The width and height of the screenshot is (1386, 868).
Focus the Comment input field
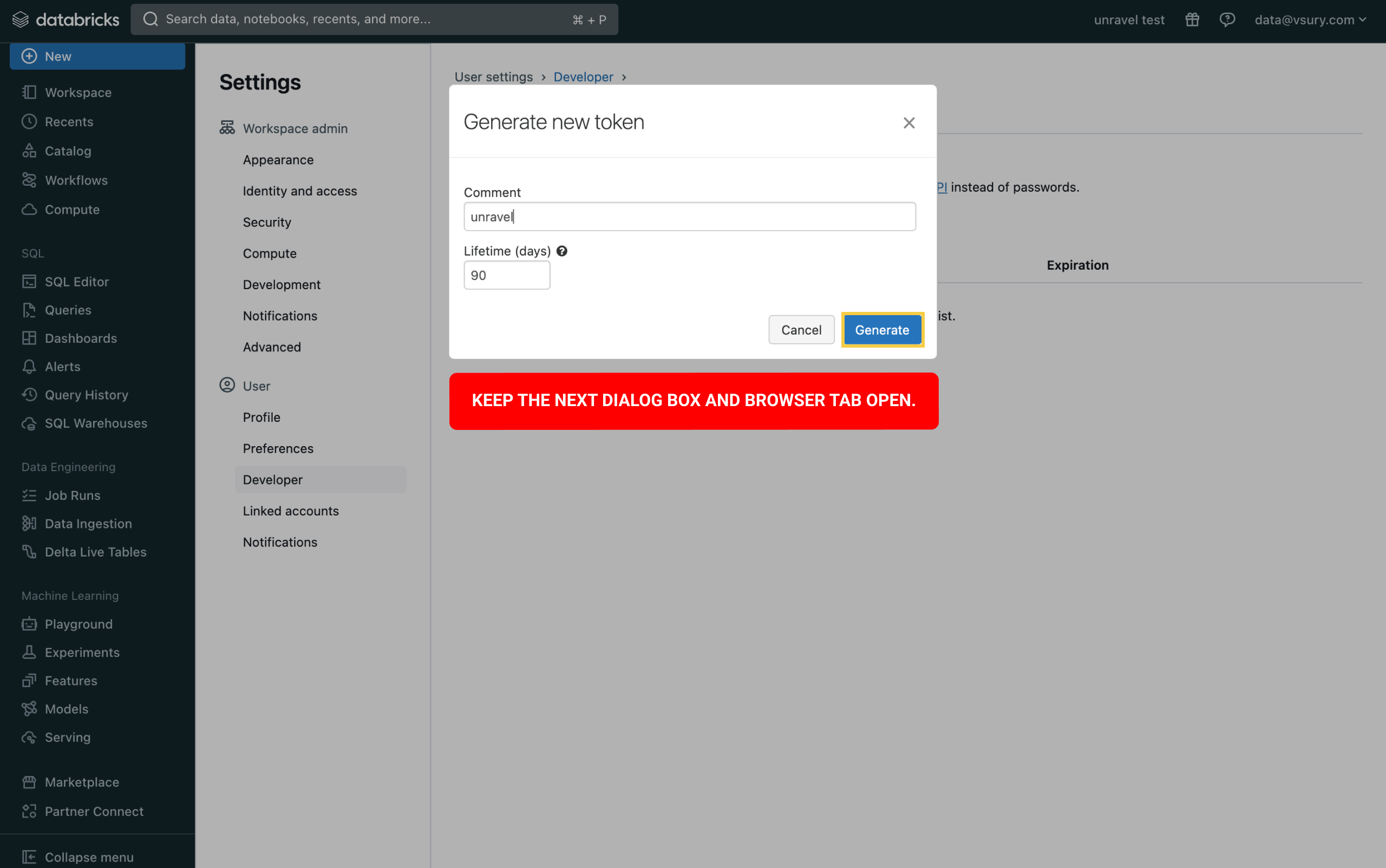pyautogui.click(x=689, y=217)
